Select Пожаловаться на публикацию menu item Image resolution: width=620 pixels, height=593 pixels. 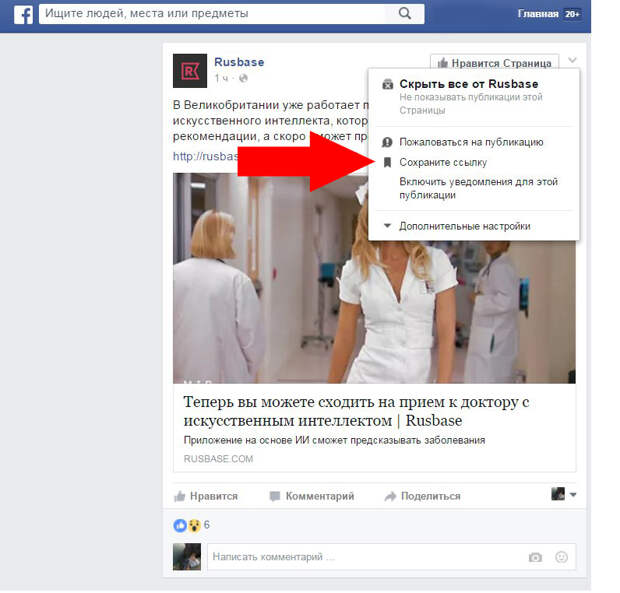pyautogui.click(x=470, y=142)
